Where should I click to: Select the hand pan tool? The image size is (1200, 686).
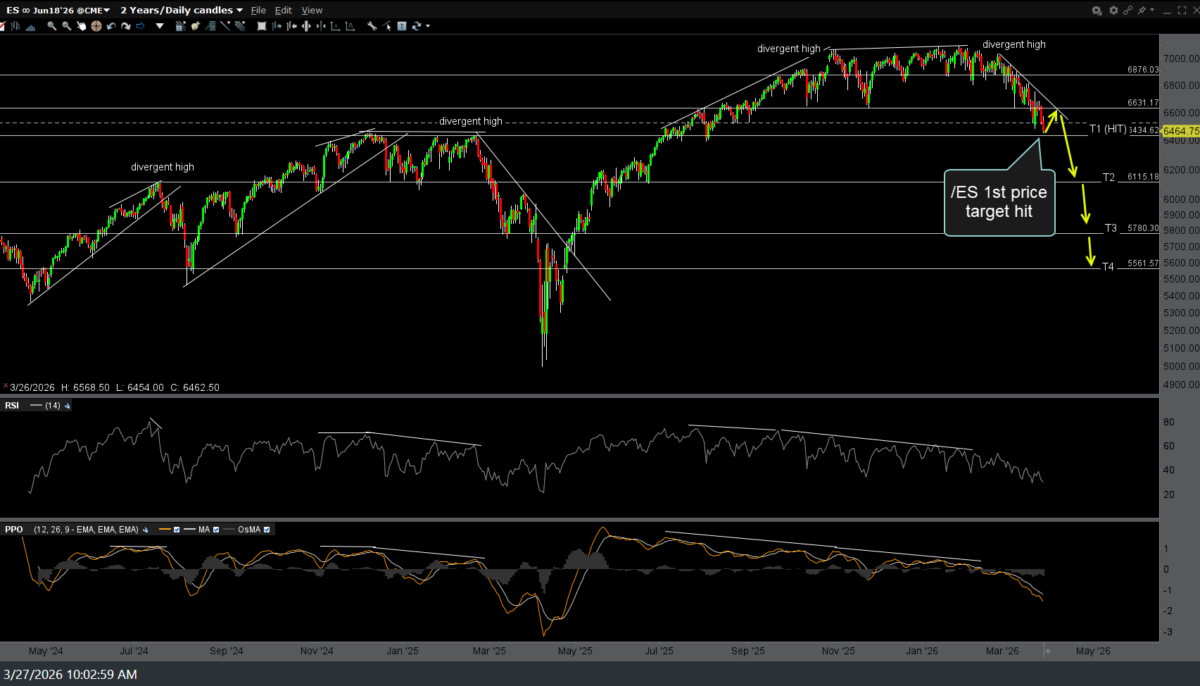[x=81, y=26]
